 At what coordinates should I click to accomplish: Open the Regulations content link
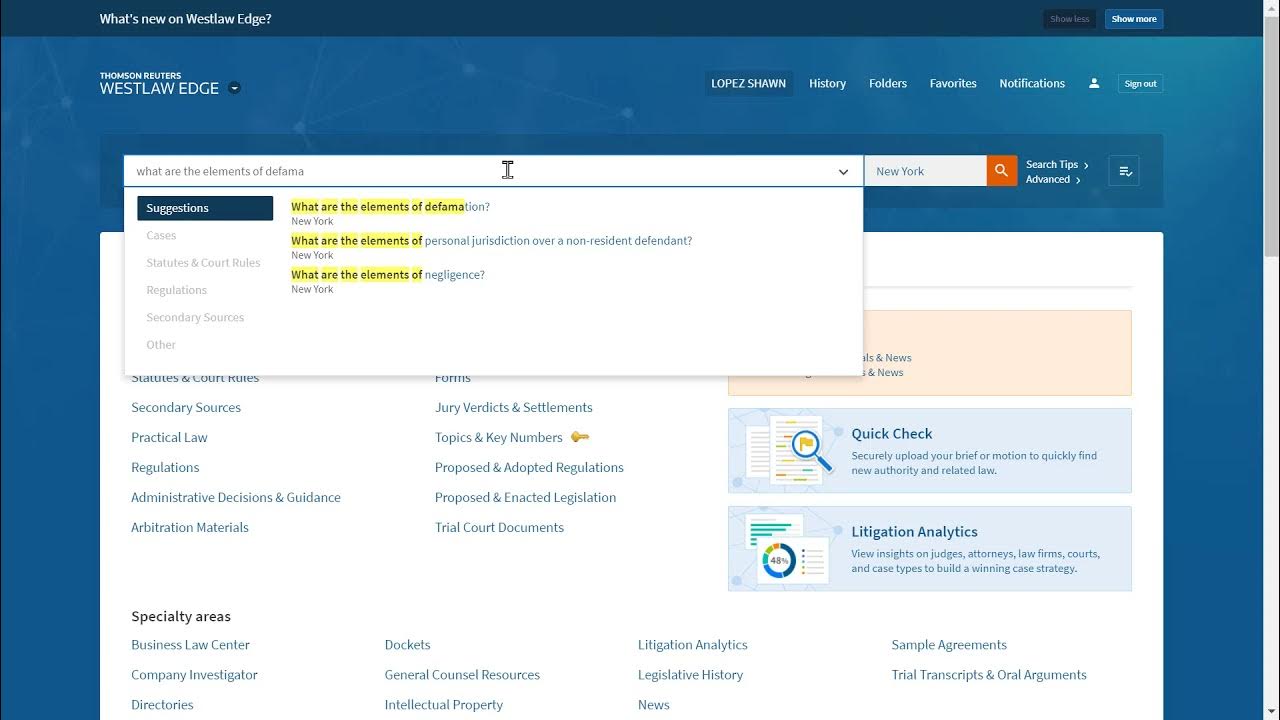coord(165,467)
